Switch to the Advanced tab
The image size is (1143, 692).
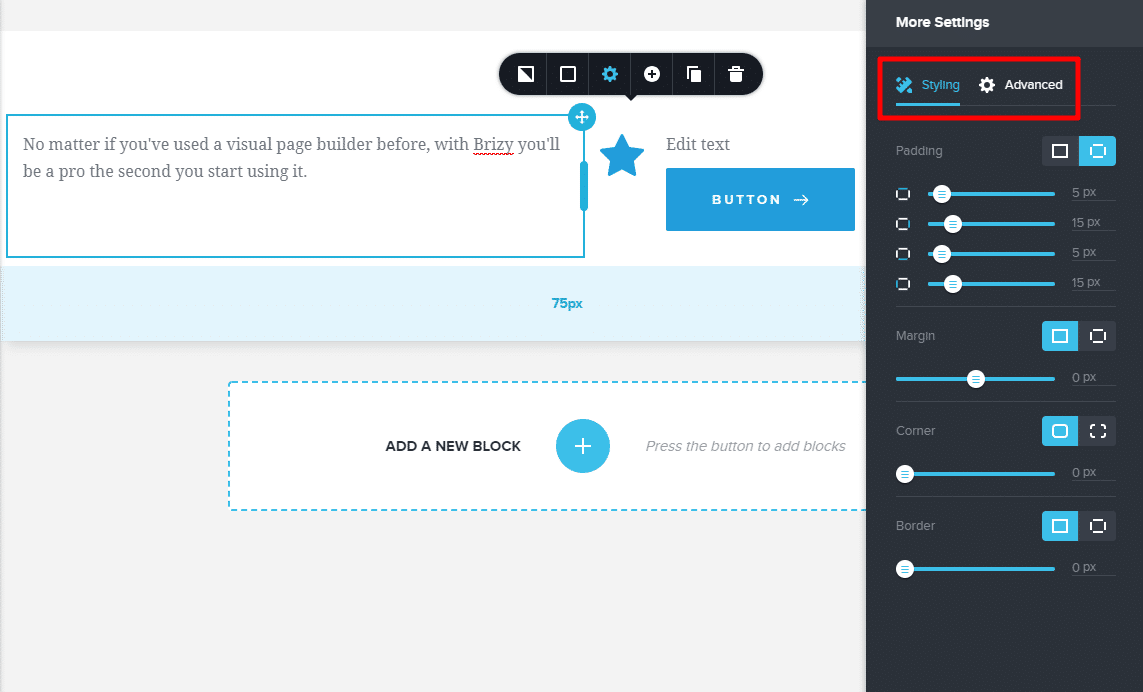(x=1021, y=85)
